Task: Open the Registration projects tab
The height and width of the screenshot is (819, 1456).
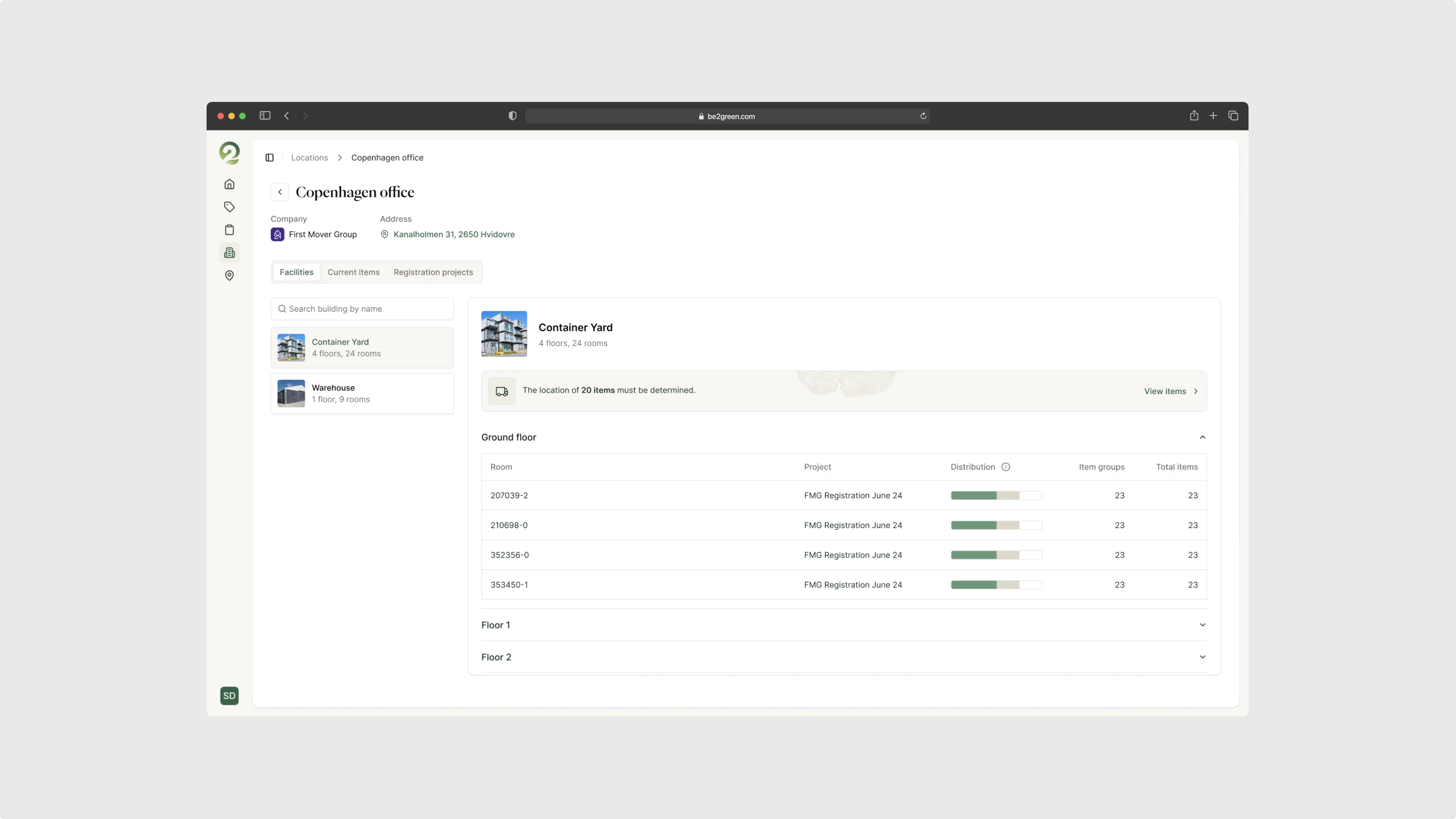Action: click(x=433, y=272)
